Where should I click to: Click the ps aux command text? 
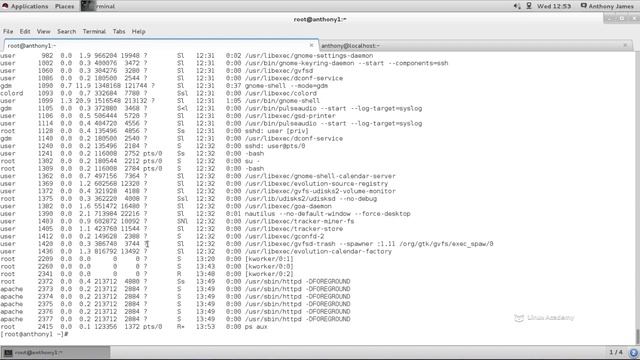pos(256,327)
